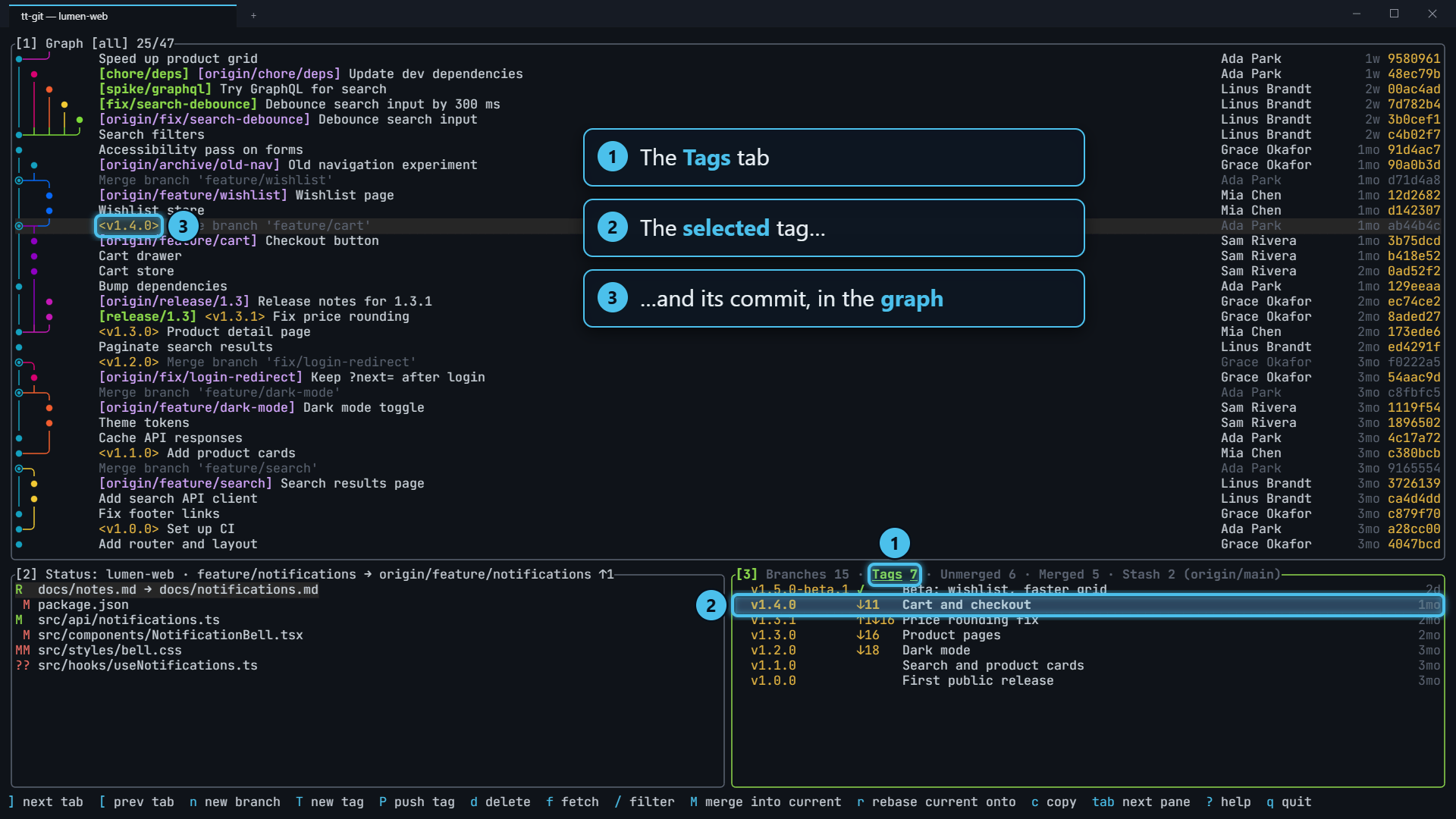Select the 'Paginate search results' commit

728,347
